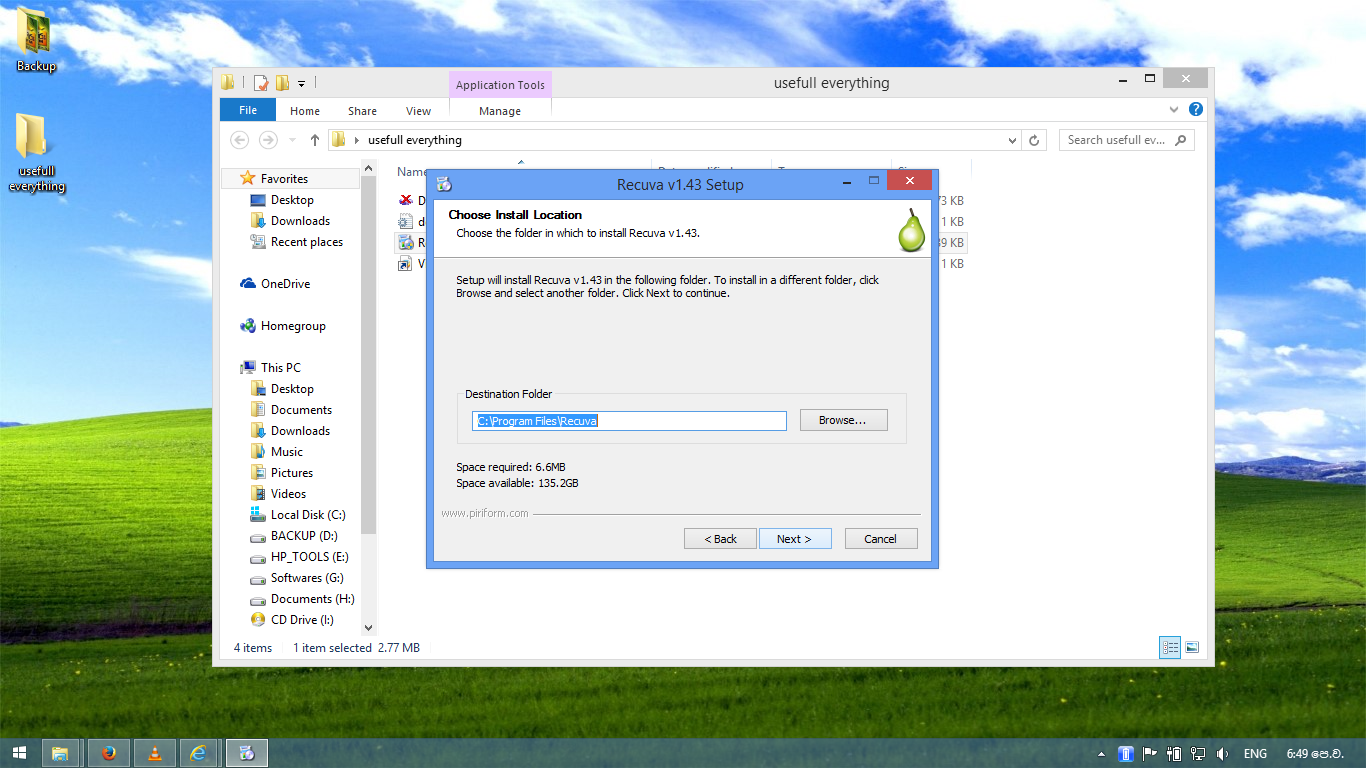This screenshot has height=768, width=1366.
Task: Select Local Disk (C:) drive
Action: pos(308,515)
